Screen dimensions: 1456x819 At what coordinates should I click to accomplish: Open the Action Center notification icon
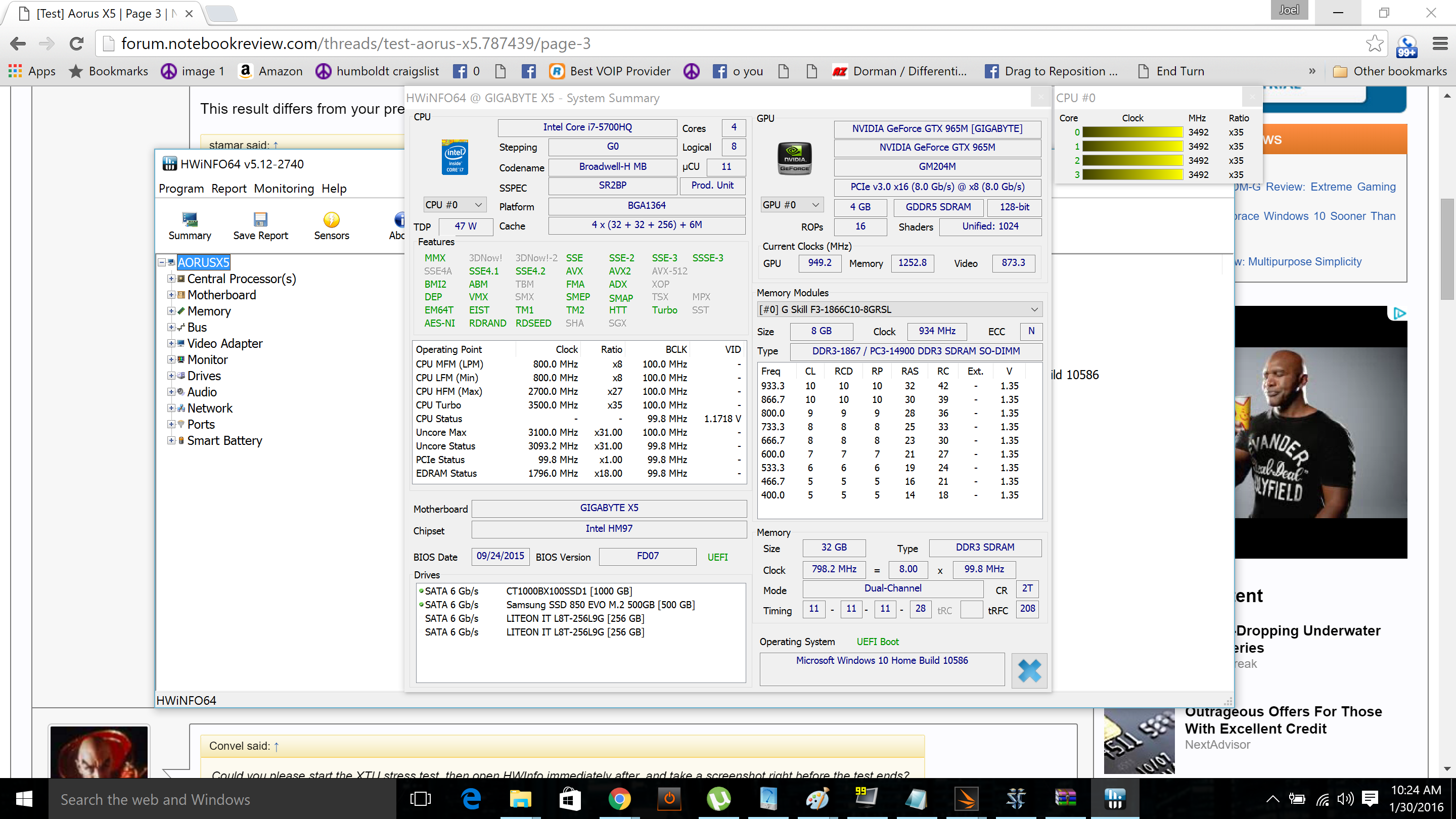[1370, 798]
